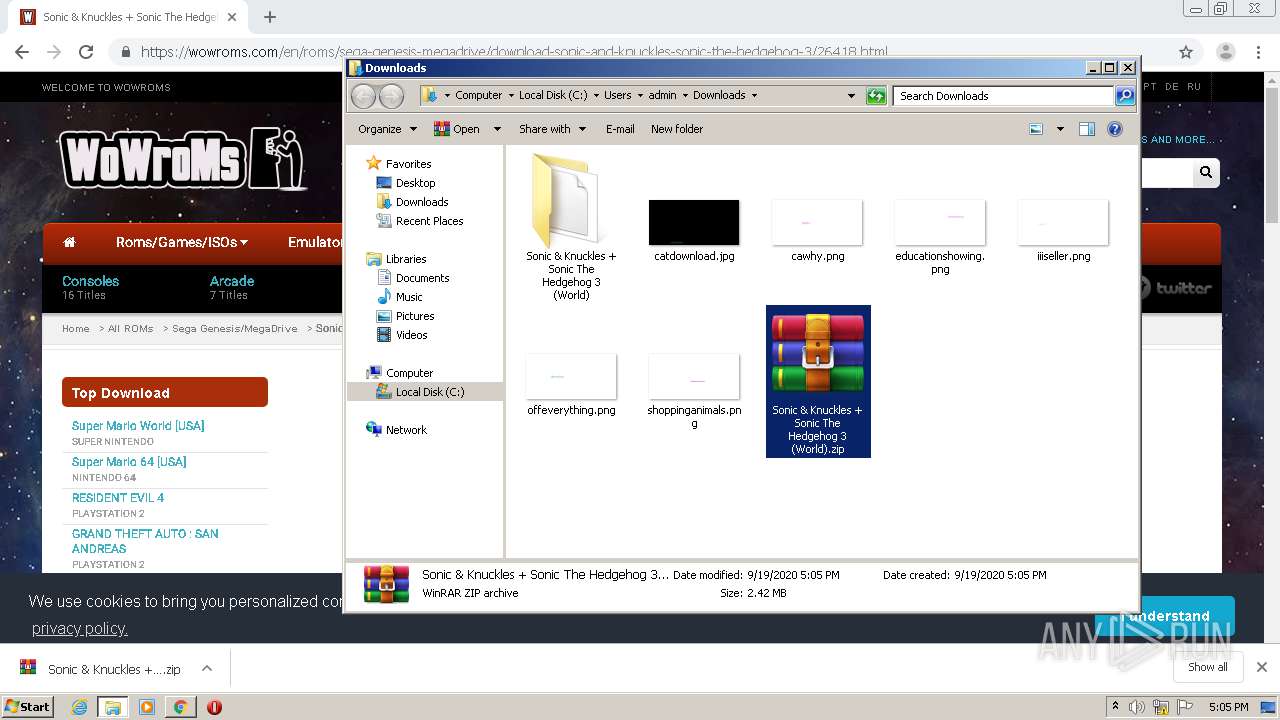Click Chrome back button
This screenshot has height=720, width=1280.
[22, 52]
